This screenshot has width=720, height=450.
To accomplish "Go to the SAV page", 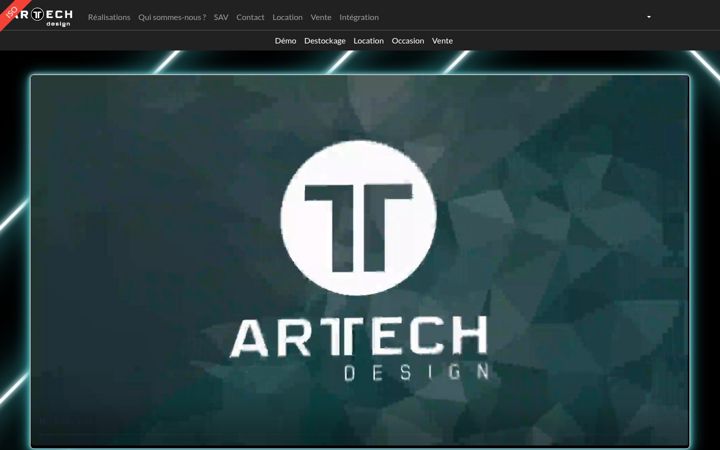I will click(x=221, y=17).
